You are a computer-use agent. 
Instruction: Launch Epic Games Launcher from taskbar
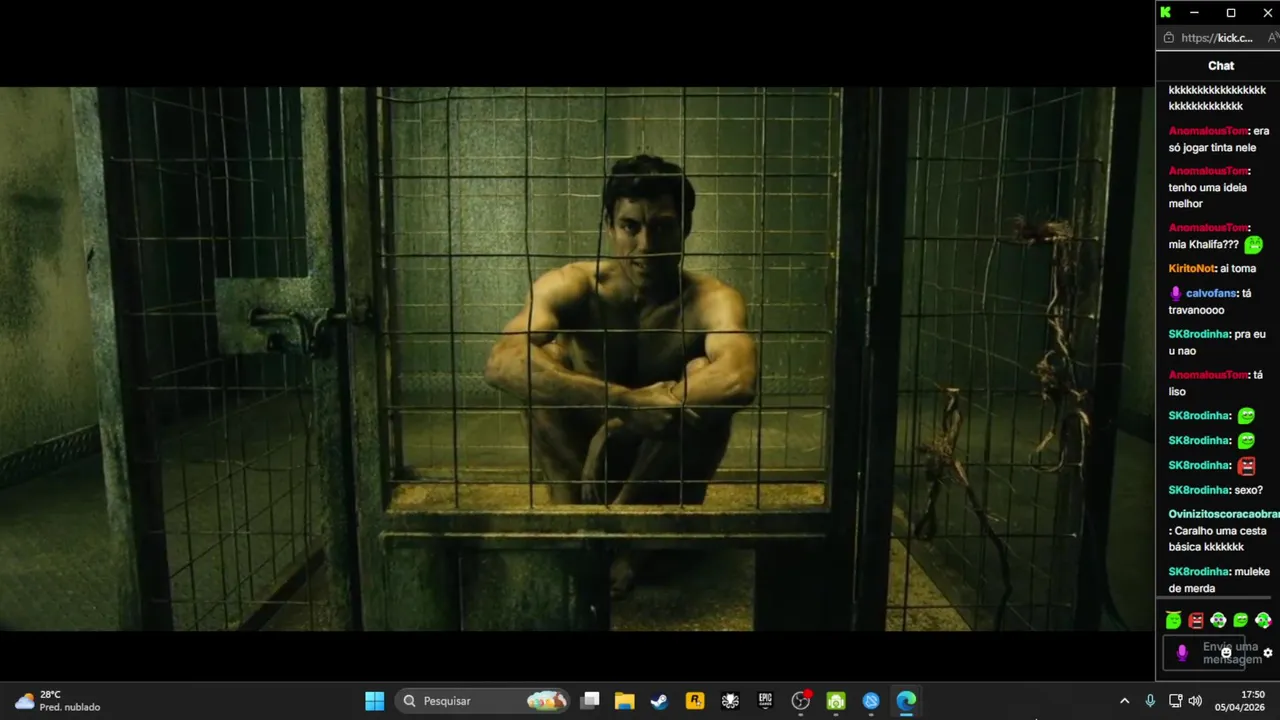tap(765, 701)
